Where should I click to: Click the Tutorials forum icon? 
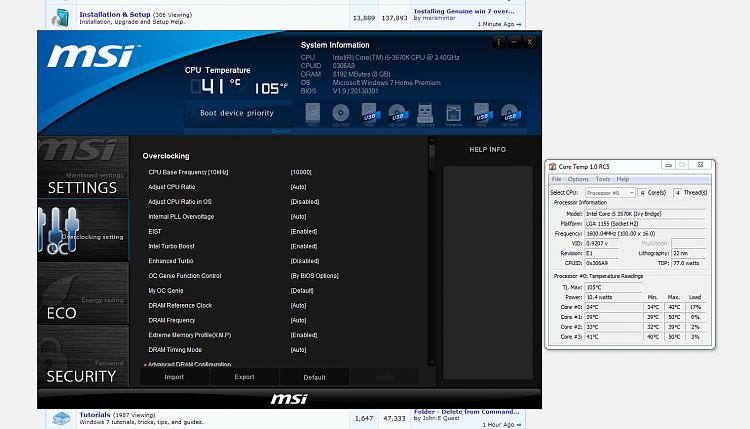tap(61, 419)
